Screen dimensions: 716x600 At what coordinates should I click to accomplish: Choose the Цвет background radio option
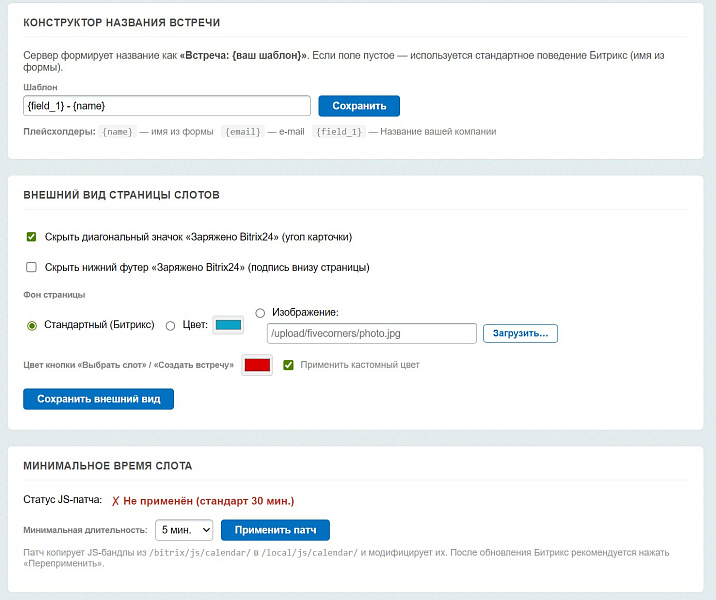coord(170,325)
